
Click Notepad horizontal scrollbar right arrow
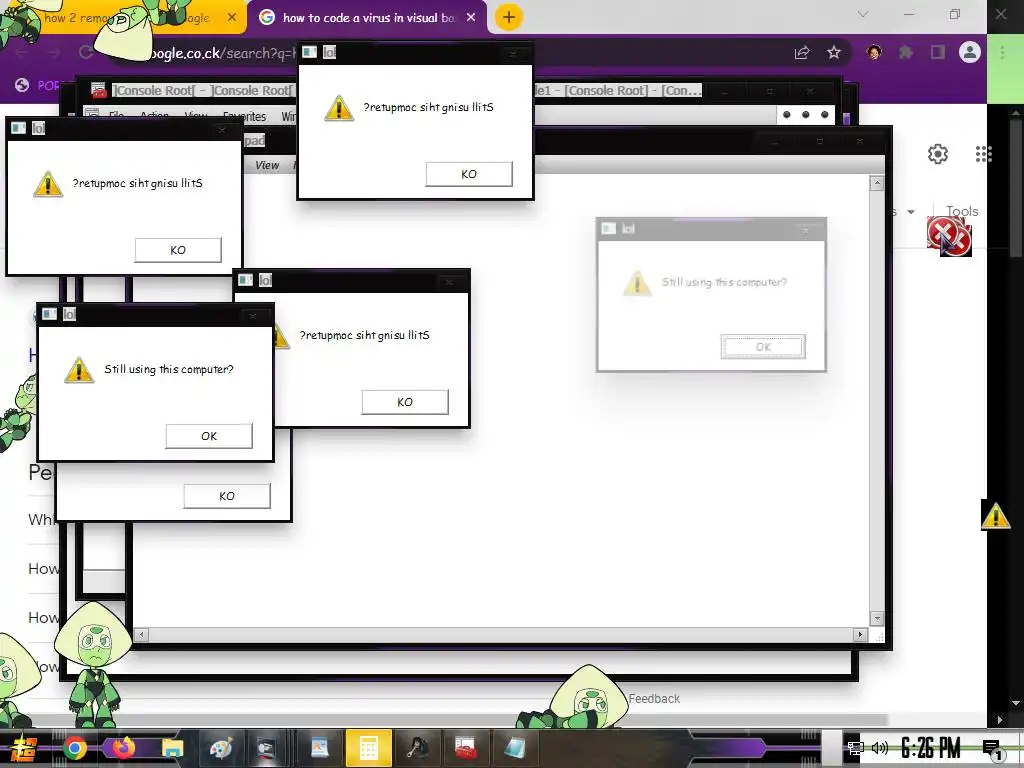coord(860,634)
